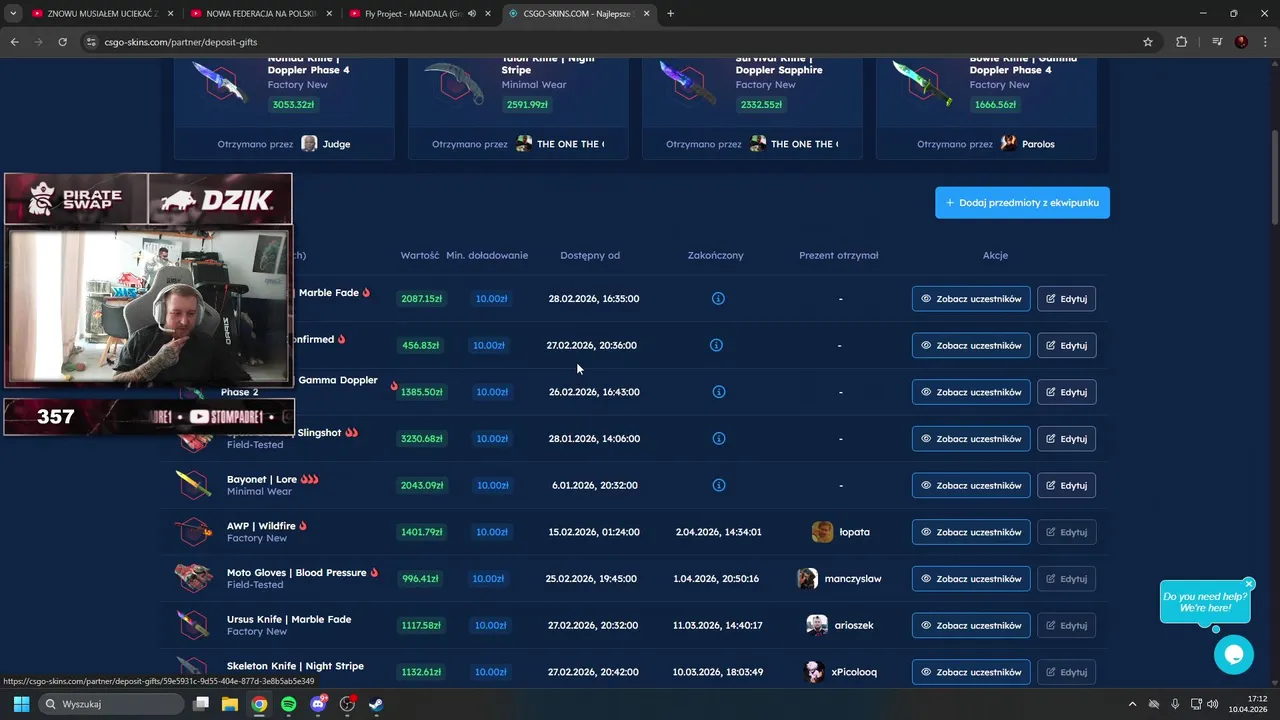
Task: Click 2087.15zł value badge
Action: coord(421,298)
